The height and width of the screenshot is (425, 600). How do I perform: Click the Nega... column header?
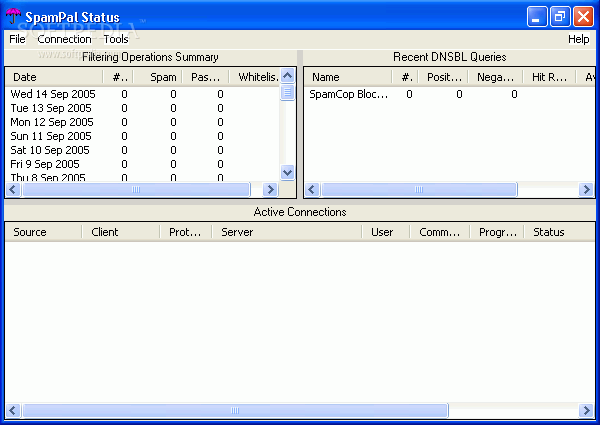pos(495,77)
